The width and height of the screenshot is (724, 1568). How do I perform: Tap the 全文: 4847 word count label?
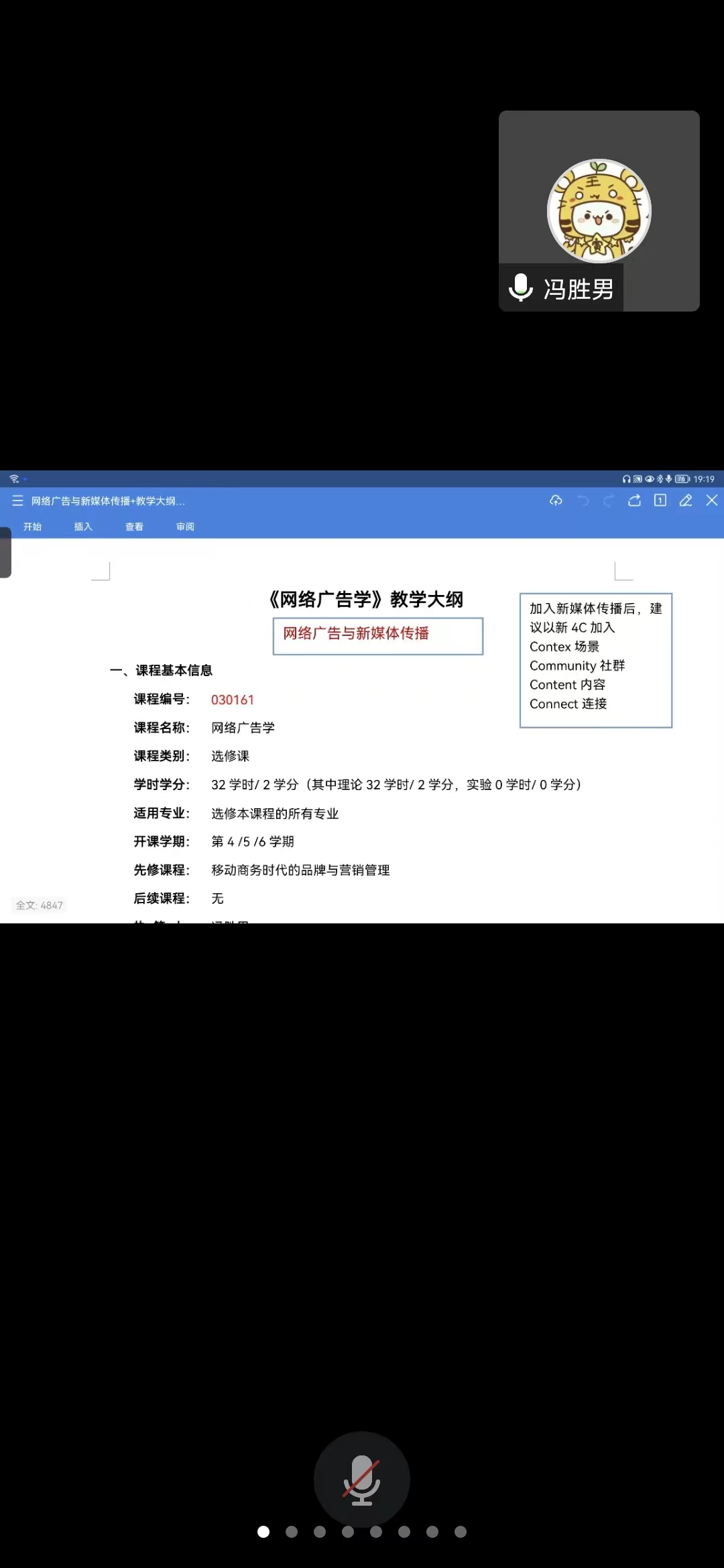point(40,905)
